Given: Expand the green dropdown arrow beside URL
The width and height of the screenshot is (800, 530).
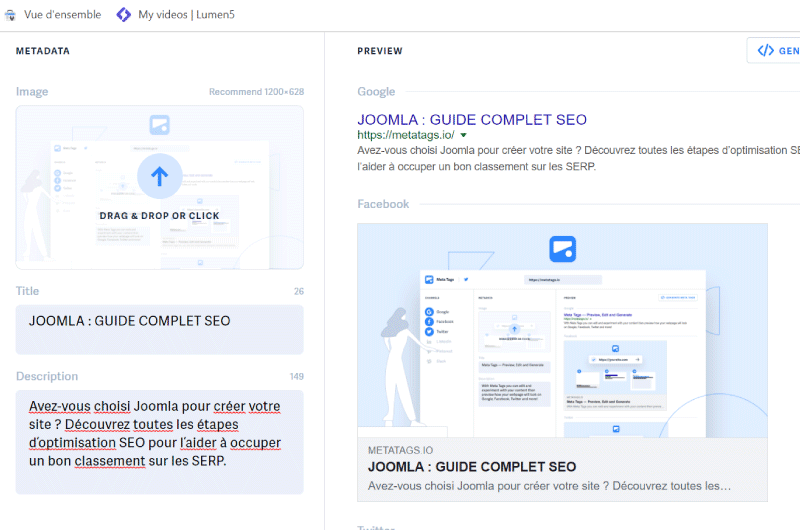Looking at the screenshot, I should tap(463, 135).
